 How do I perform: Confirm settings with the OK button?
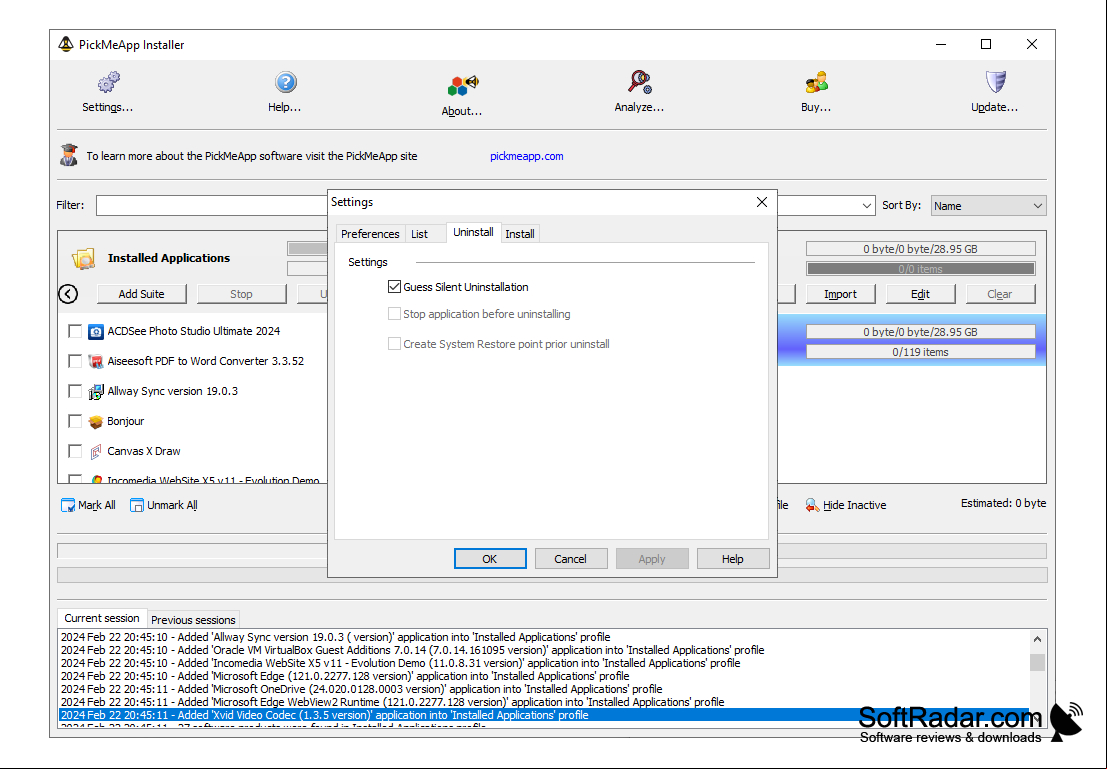490,559
